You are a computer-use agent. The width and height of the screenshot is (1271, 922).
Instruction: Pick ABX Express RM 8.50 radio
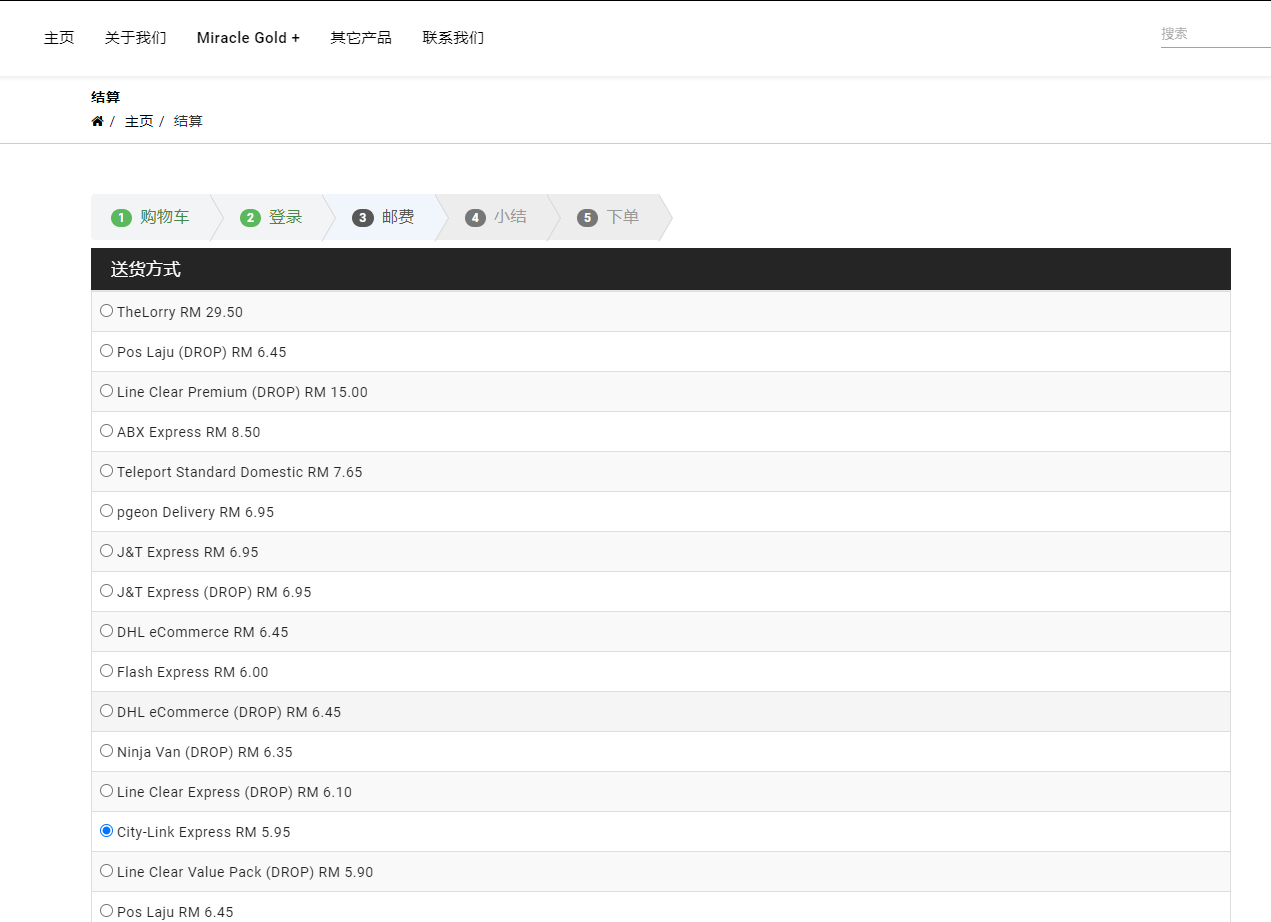pos(106,431)
